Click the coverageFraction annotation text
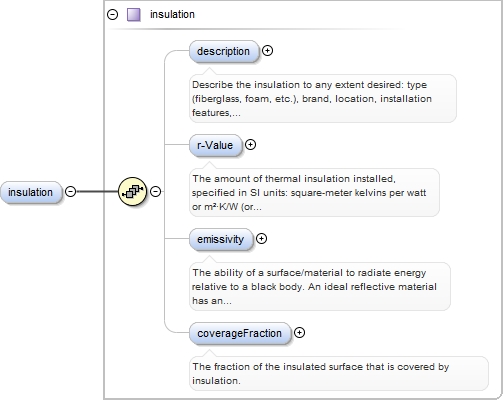This screenshot has height=401, width=504. pyautogui.click(x=339, y=374)
